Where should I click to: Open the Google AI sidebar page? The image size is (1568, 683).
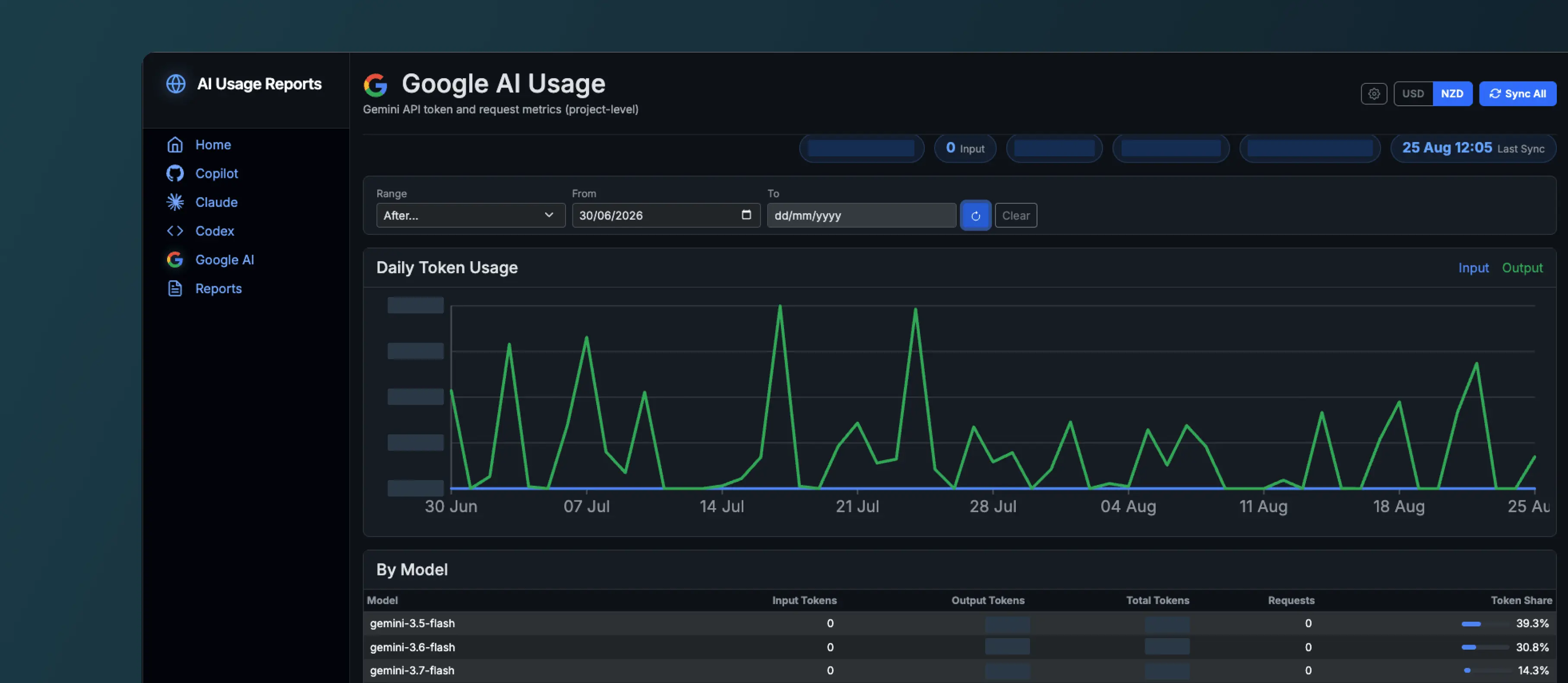224,260
